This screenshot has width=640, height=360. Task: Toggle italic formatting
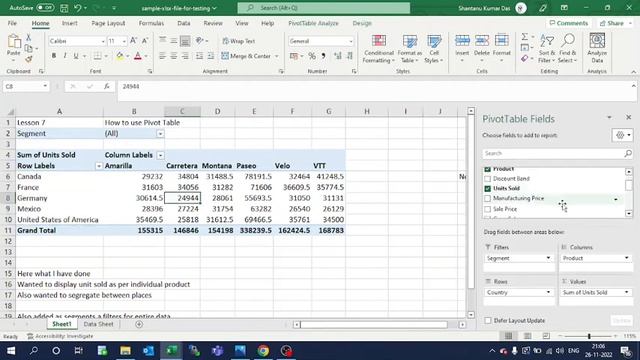[x=64, y=56]
